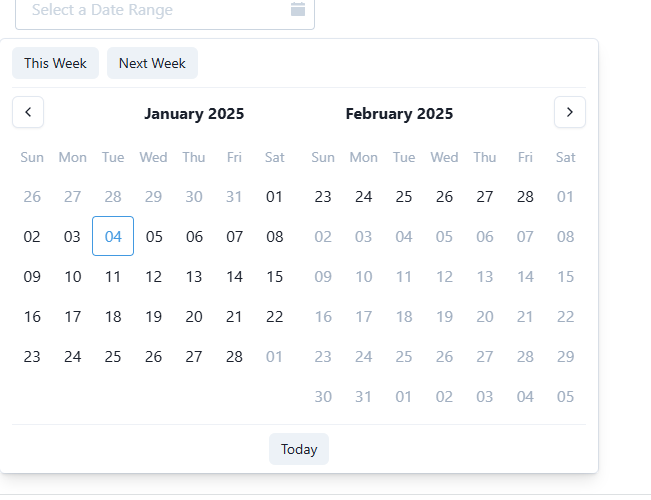Pick 26 Wednesday in February's first row

tap(444, 196)
